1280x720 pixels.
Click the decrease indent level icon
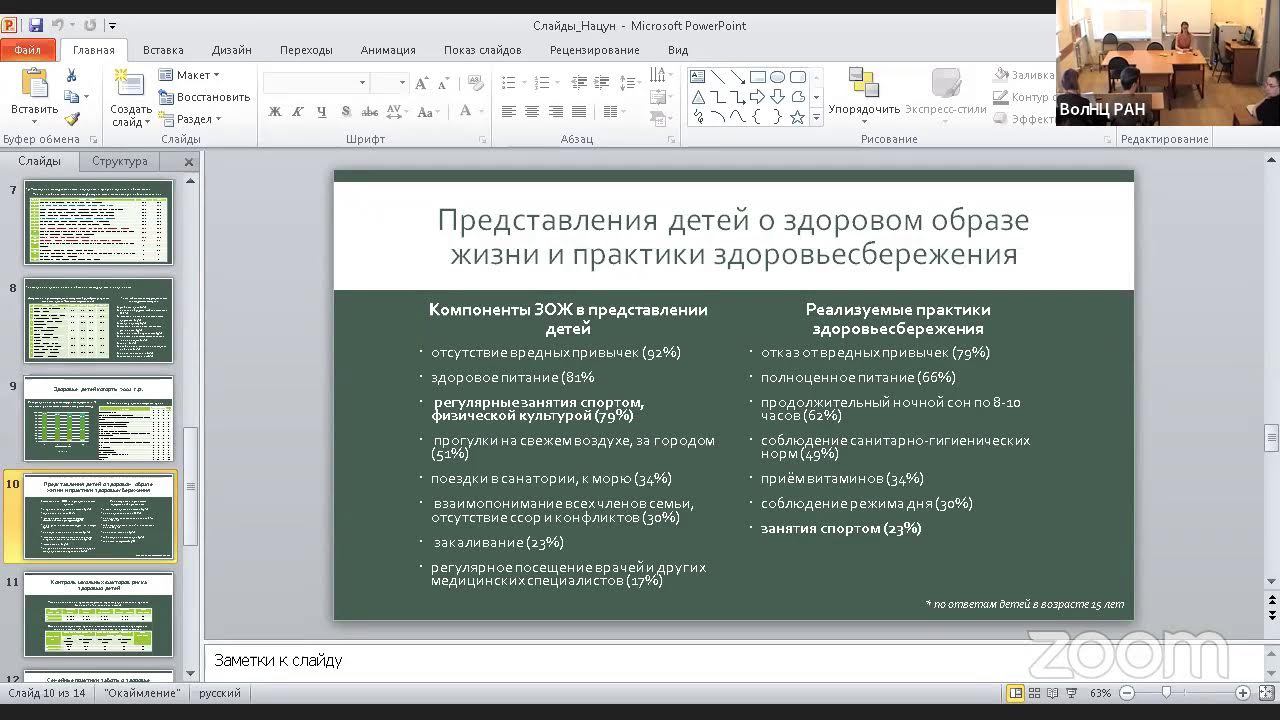(x=580, y=83)
